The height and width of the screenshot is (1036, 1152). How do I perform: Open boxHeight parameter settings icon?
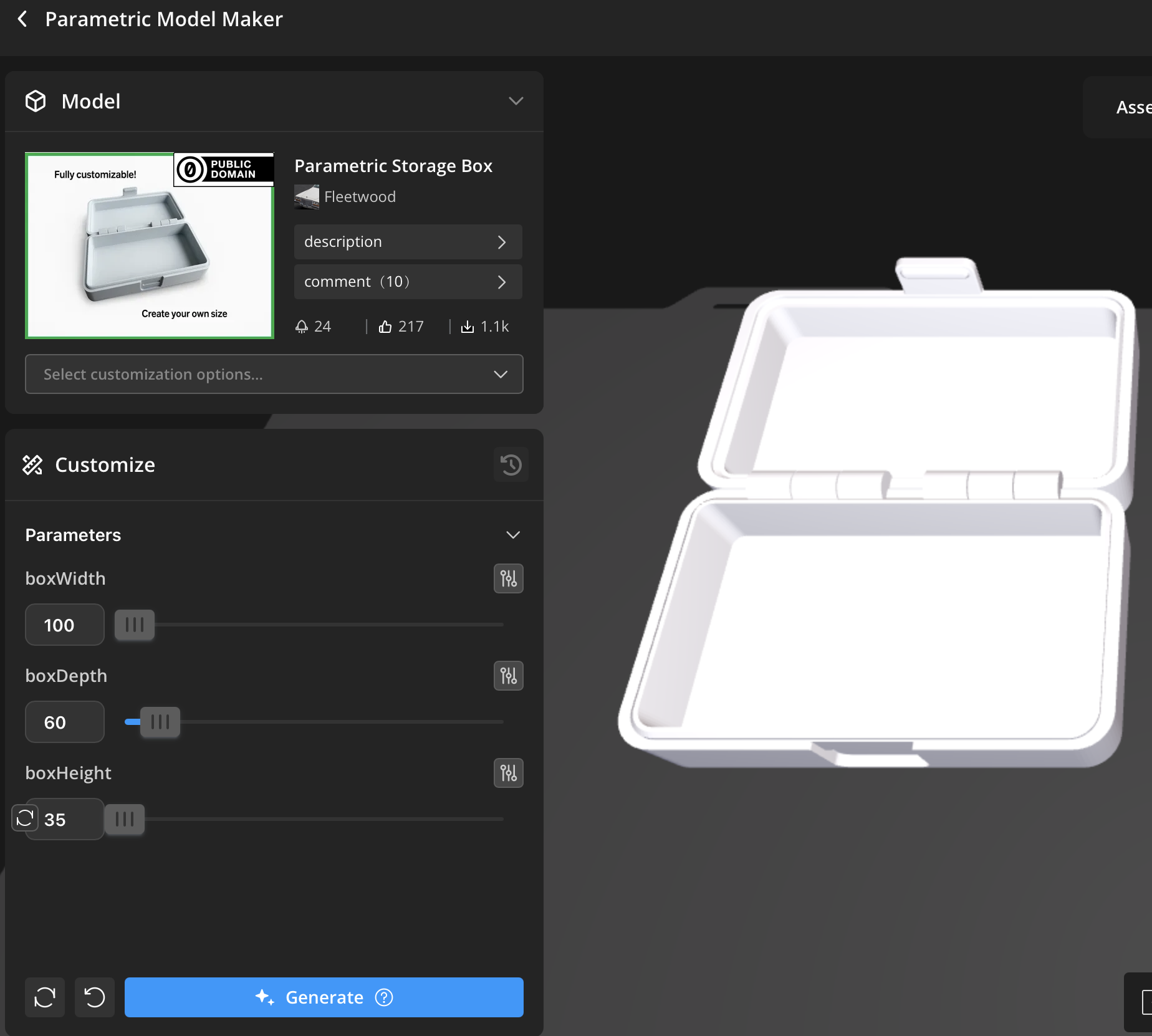coord(508,773)
